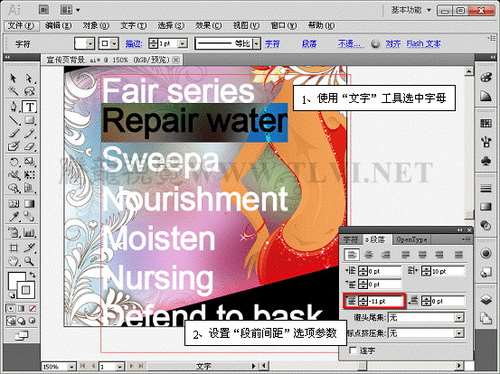Screen dimensions: 500x374
Task: Select the black arrow Selection tool
Action: (13, 78)
